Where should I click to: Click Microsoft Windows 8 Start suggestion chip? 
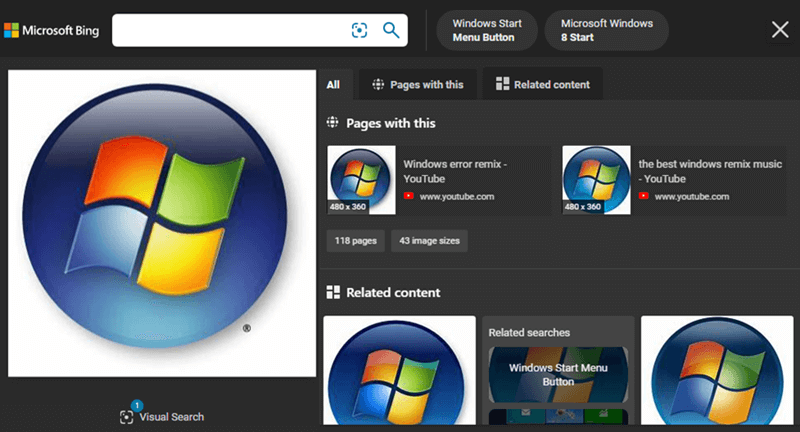(606, 30)
